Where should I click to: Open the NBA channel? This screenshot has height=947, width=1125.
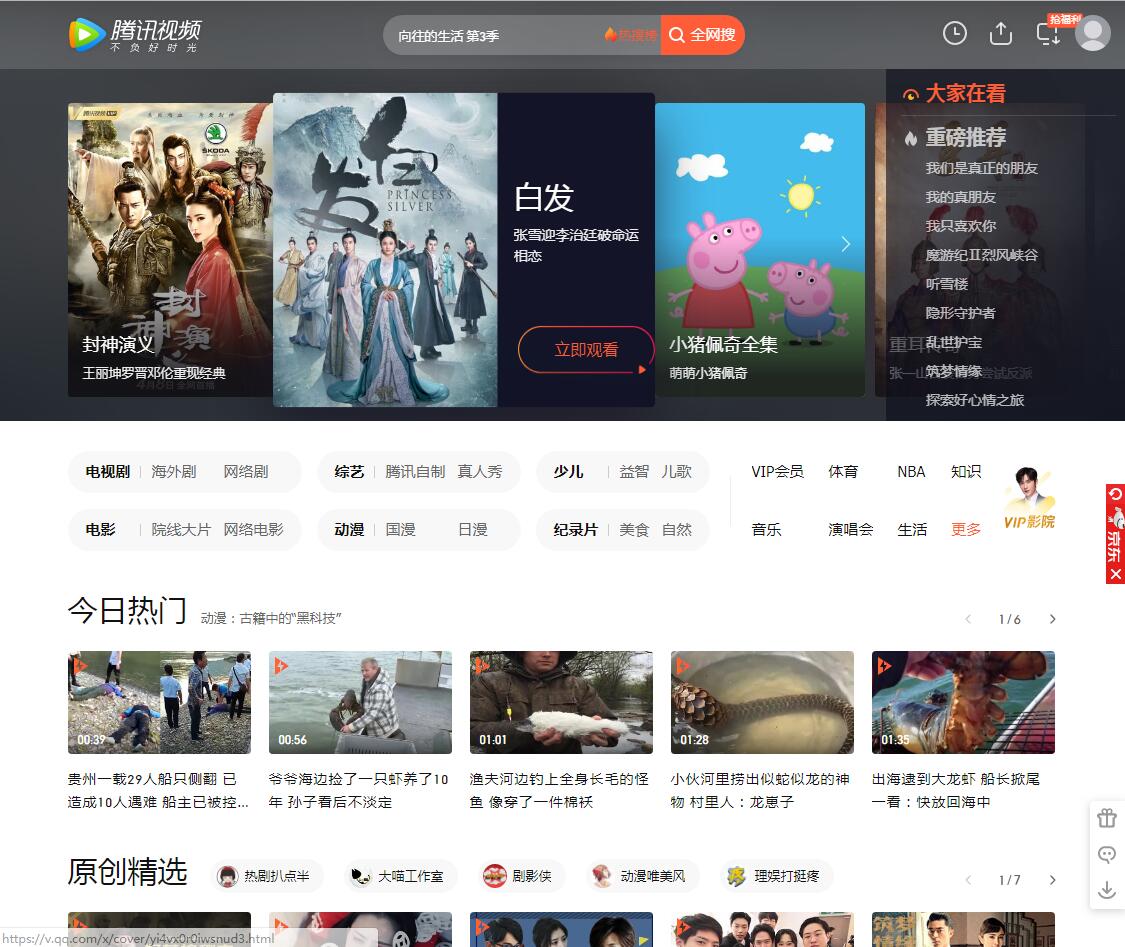(911, 471)
